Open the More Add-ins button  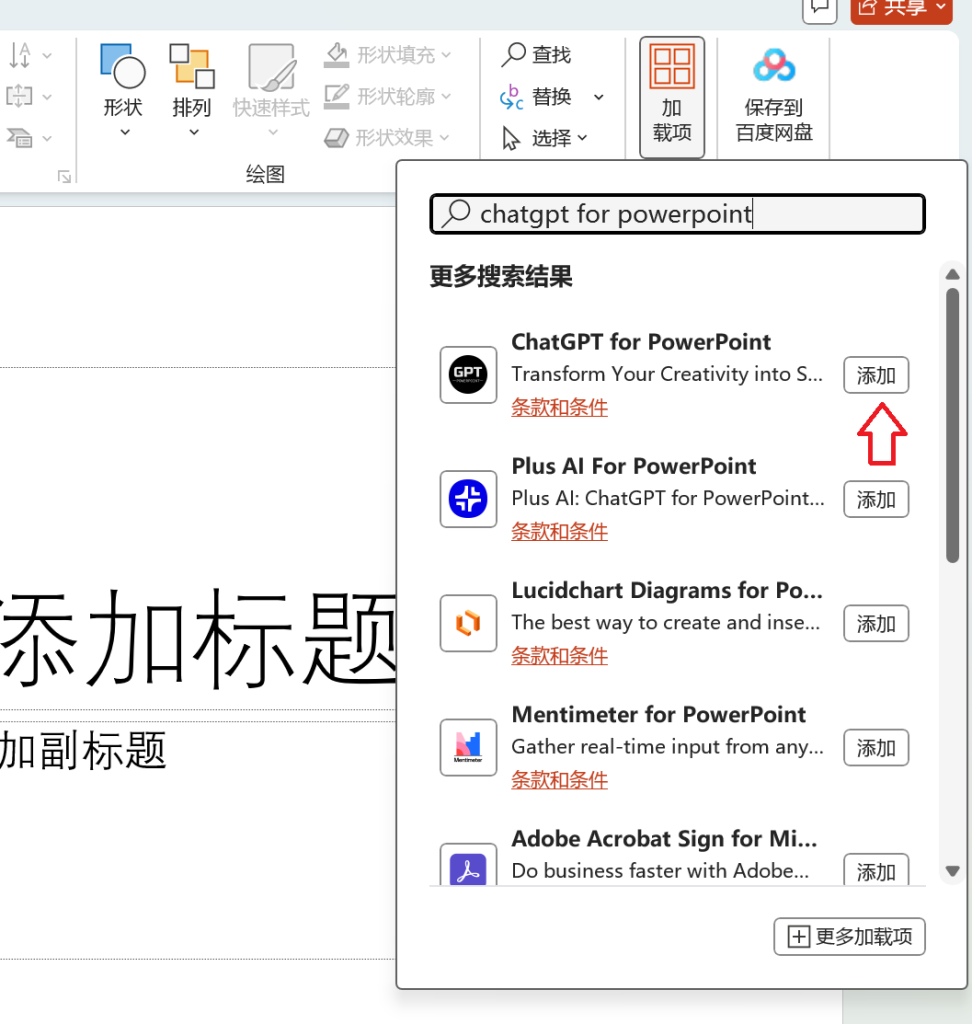pyautogui.click(x=849, y=936)
